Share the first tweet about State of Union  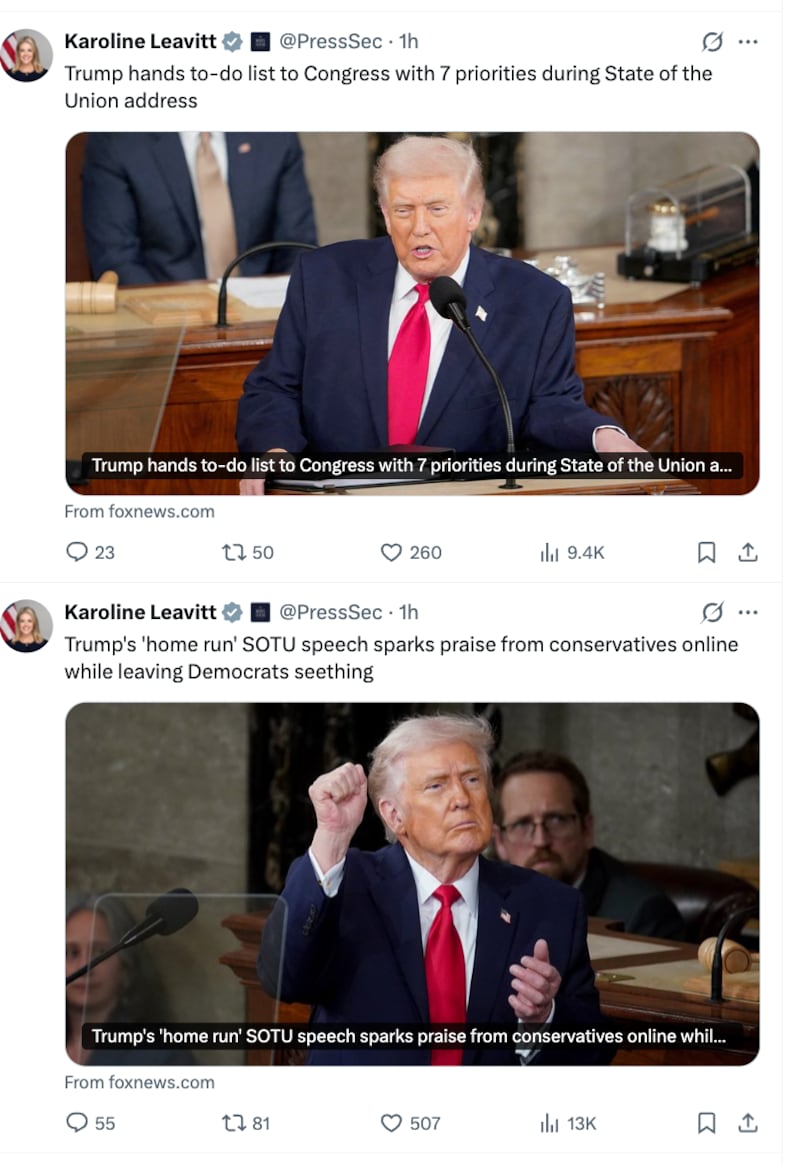tap(748, 552)
